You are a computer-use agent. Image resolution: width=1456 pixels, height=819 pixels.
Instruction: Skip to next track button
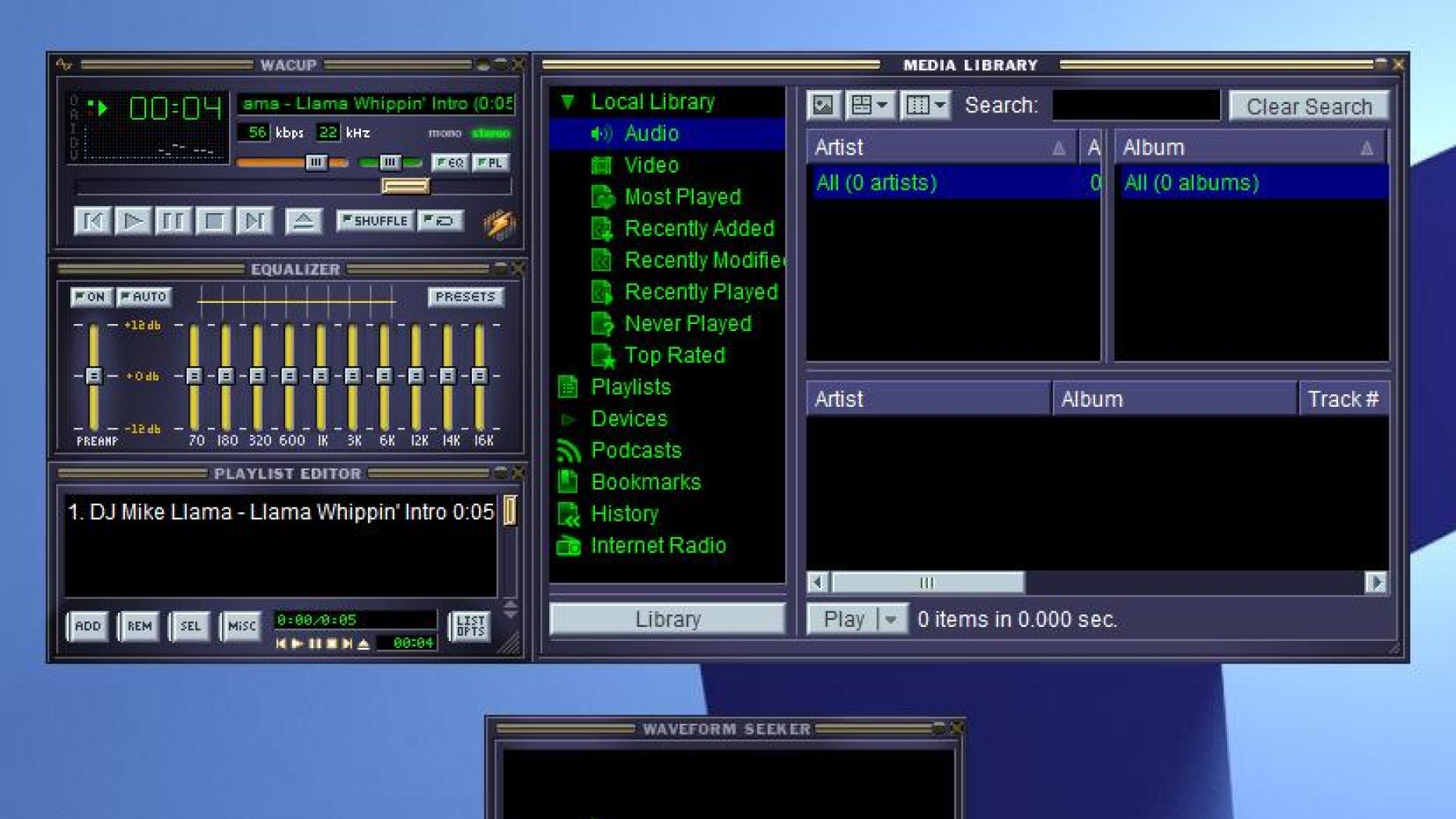255,221
